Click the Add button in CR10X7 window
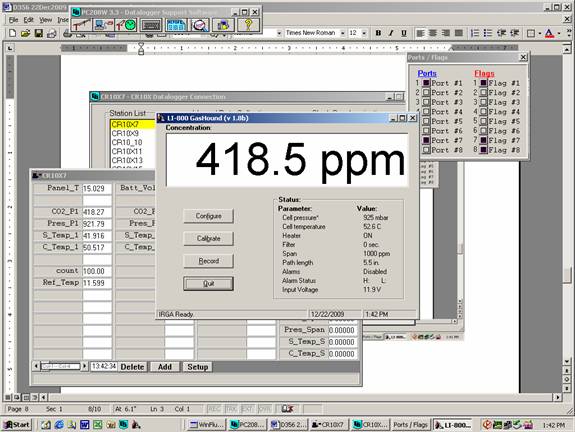Viewport: 575px width, 432px height. (165, 367)
